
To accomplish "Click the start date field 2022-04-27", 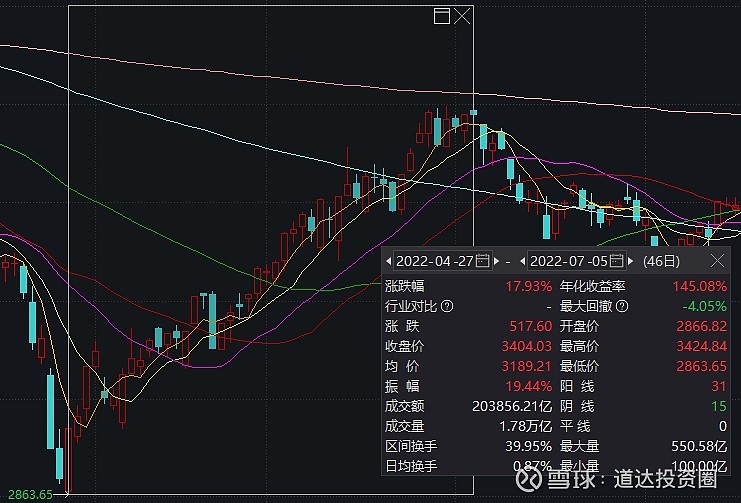I will [442, 261].
